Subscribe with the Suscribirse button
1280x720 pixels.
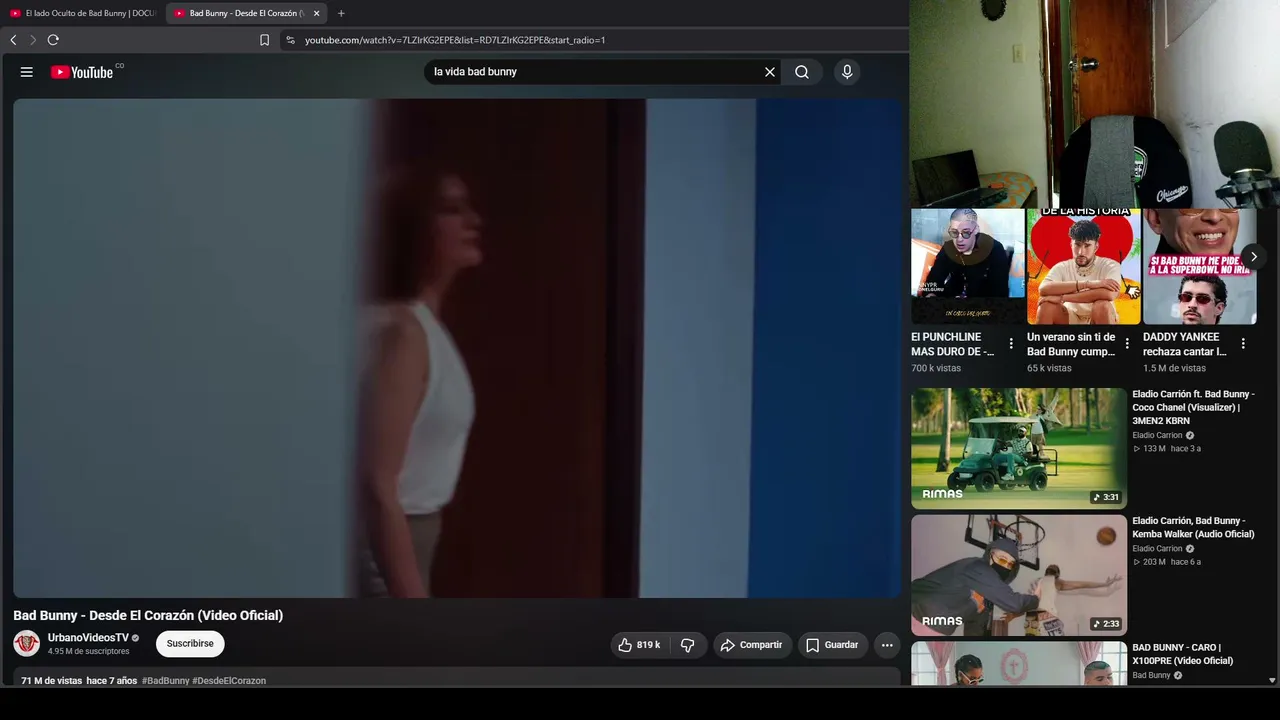(190, 644)
